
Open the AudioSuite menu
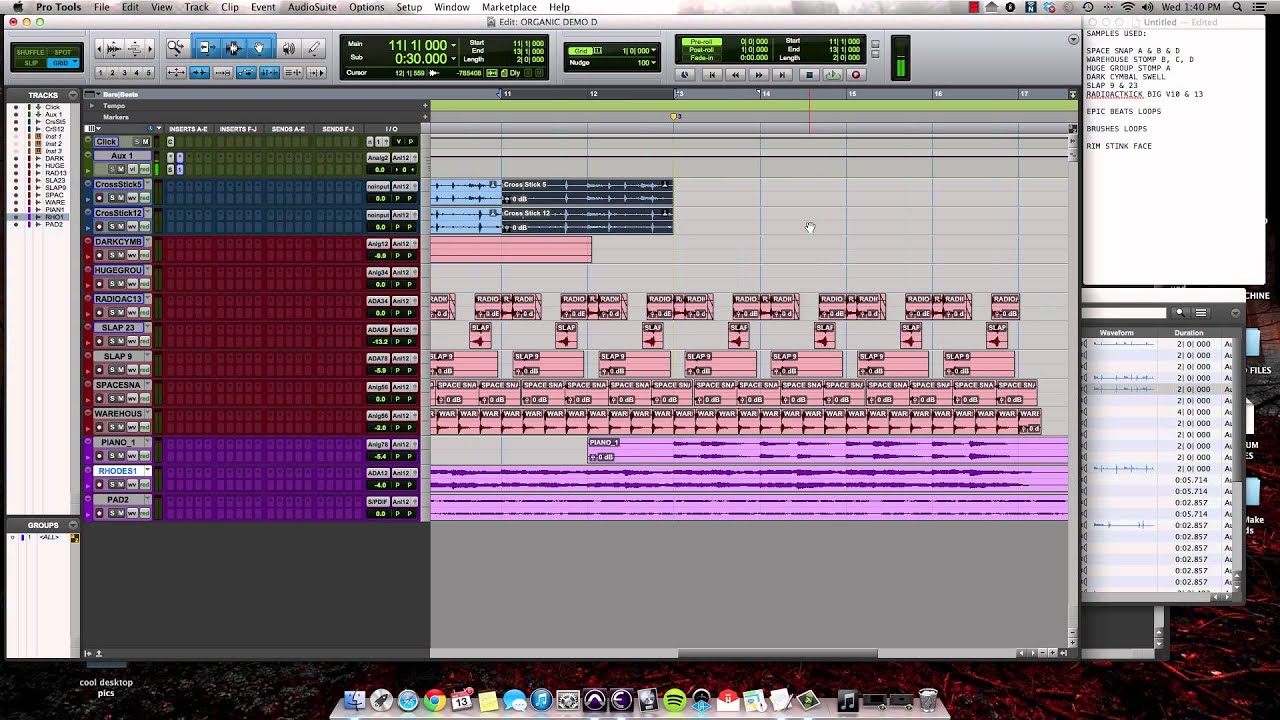click(x=312, y=7)
